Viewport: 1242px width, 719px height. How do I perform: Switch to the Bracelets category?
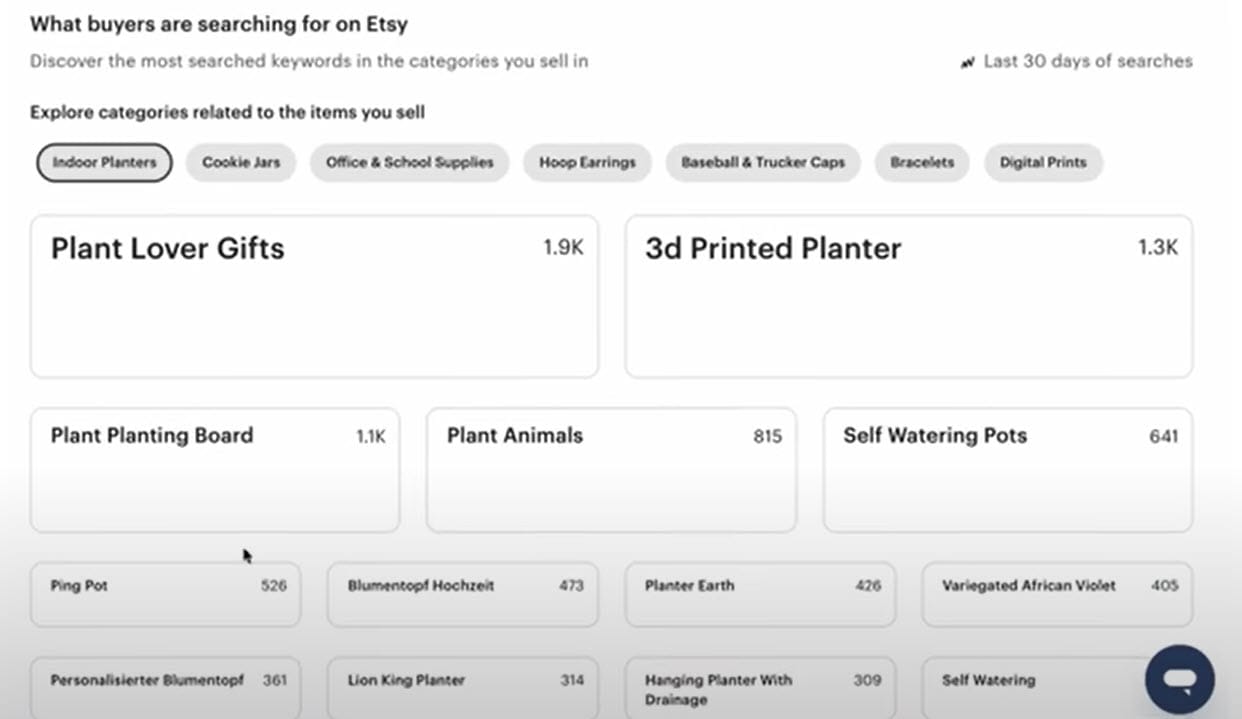click(x=922, y=162)
